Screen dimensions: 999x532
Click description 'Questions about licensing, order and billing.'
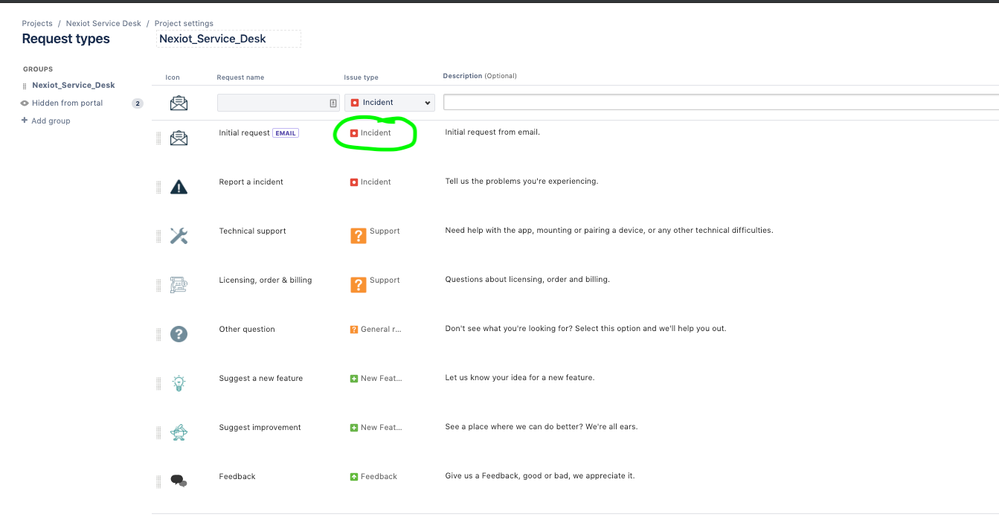tap(527, 280)
